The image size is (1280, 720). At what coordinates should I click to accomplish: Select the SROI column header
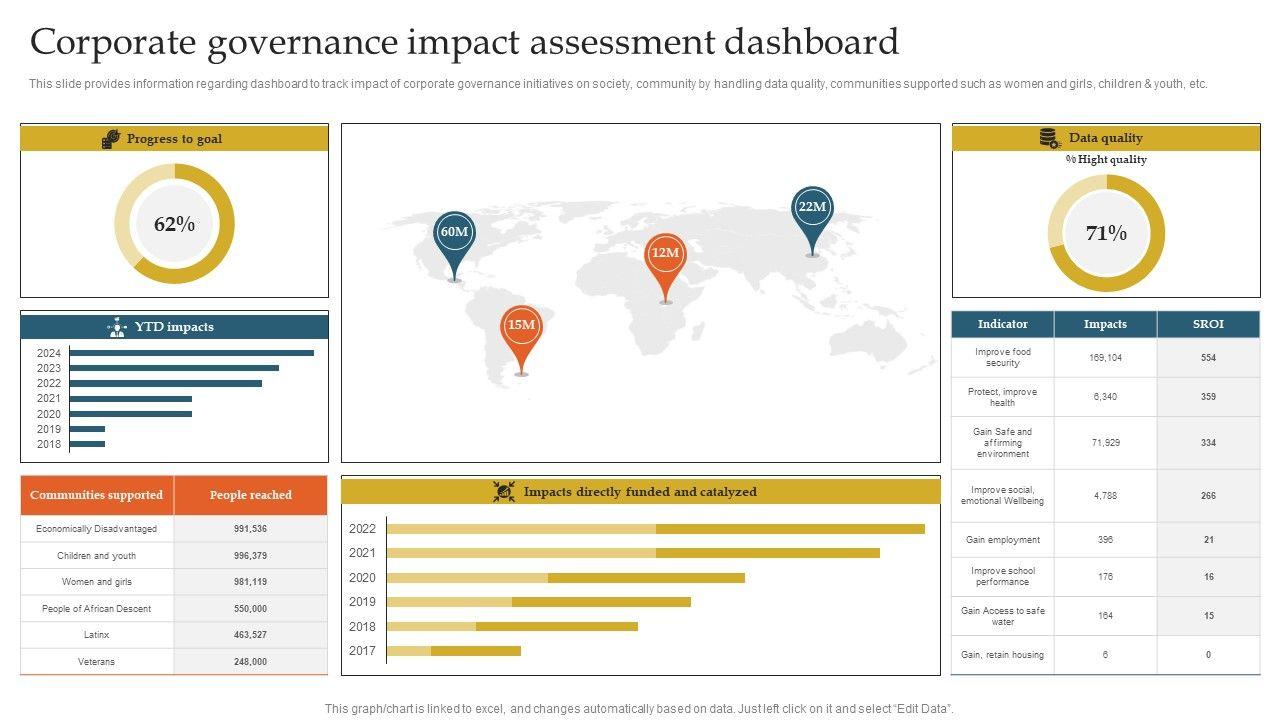[1208, 324]
